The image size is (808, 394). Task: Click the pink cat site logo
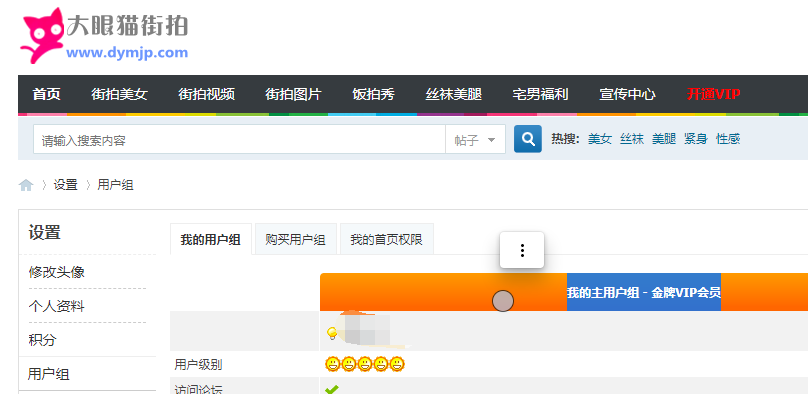(x=43, y=35)
